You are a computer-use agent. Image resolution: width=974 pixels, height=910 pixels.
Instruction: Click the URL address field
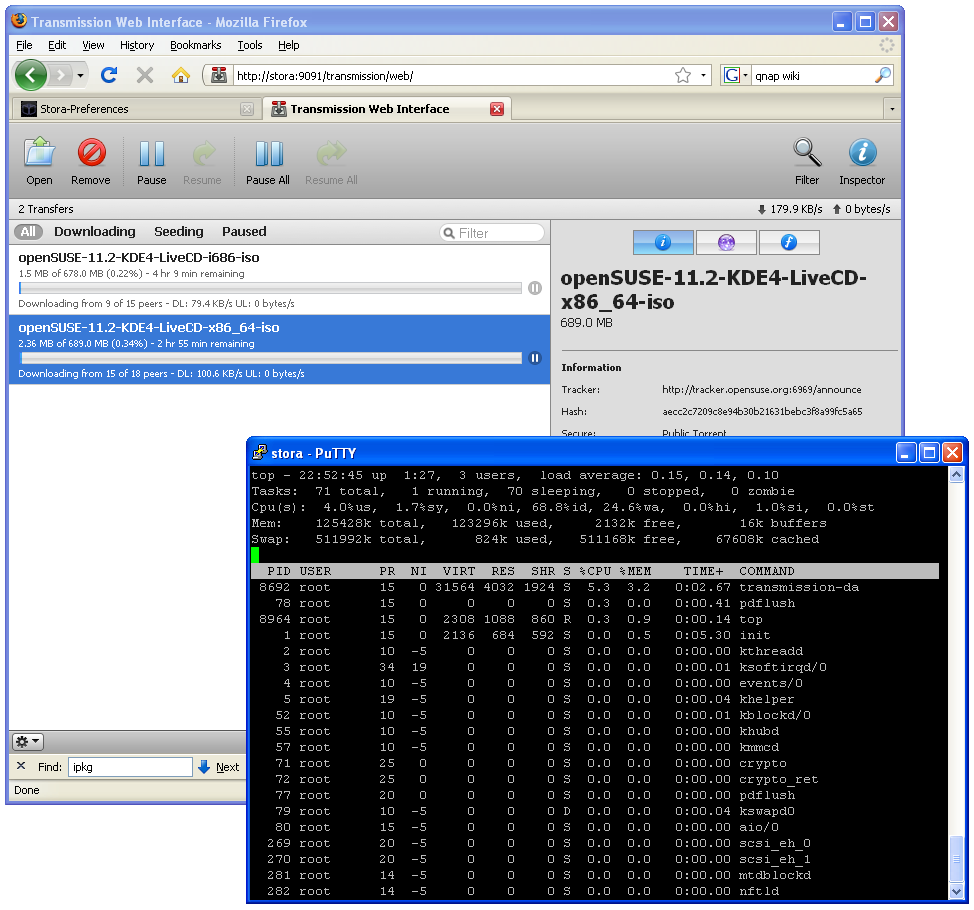[452, 76]
